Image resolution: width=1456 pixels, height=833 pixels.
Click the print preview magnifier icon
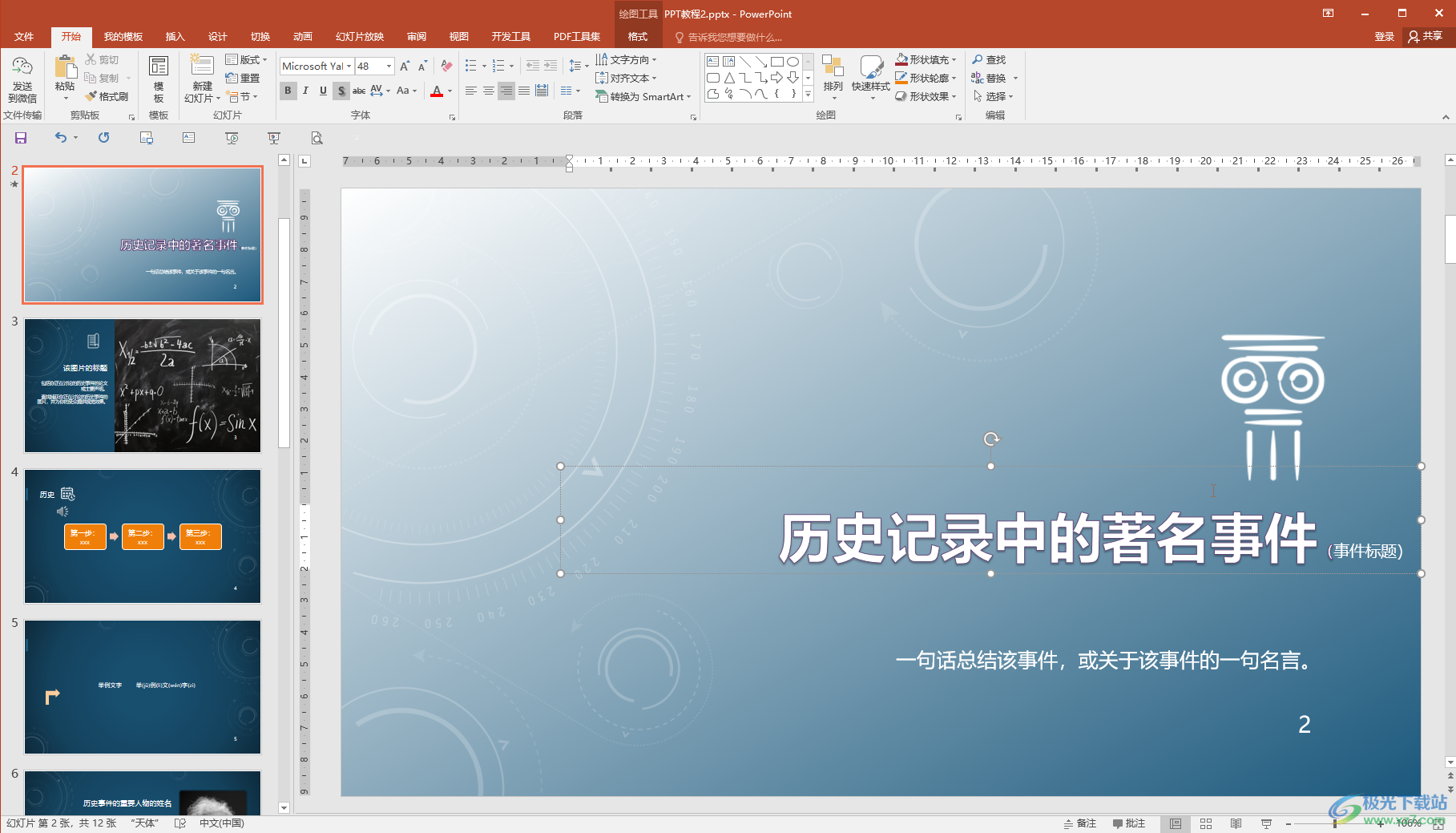(x=317, y=138)
